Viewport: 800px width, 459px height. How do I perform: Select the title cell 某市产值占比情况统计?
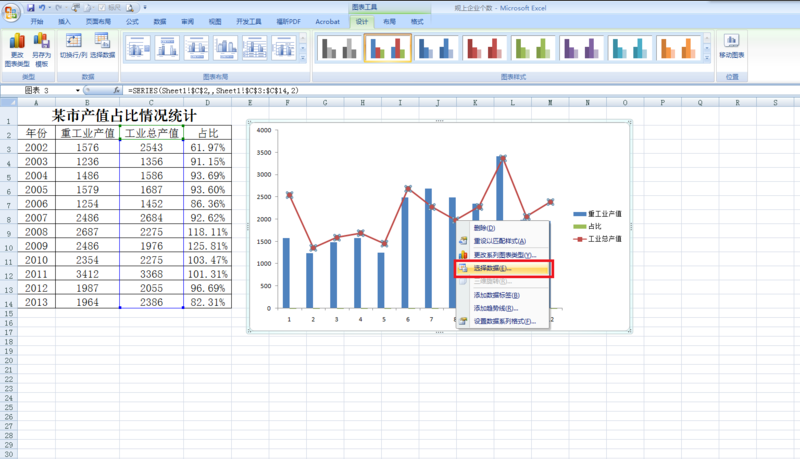pyautogui.click(x=124, y=116)
